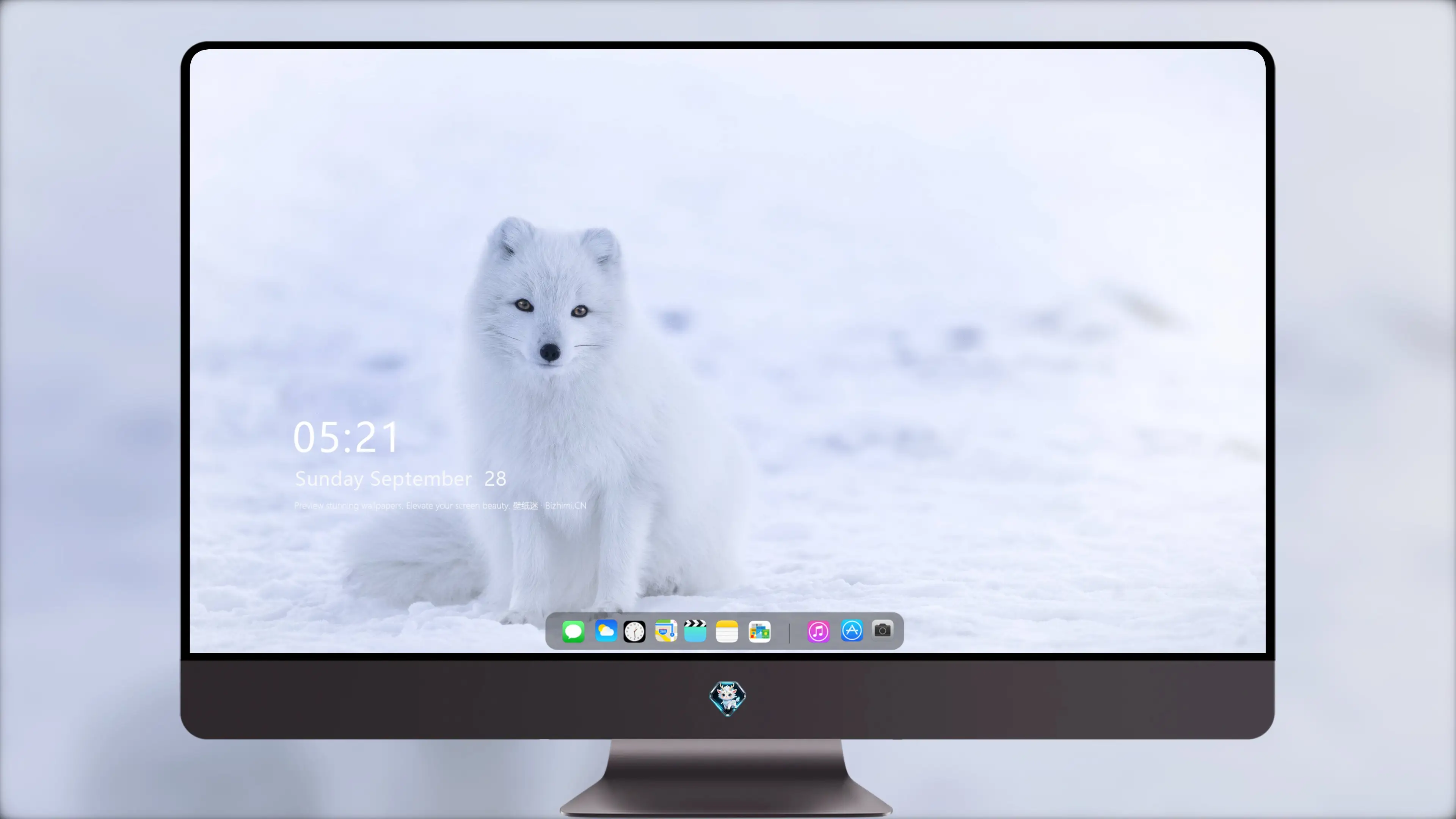Click the date text Sunday September 28

pos(401,479)
